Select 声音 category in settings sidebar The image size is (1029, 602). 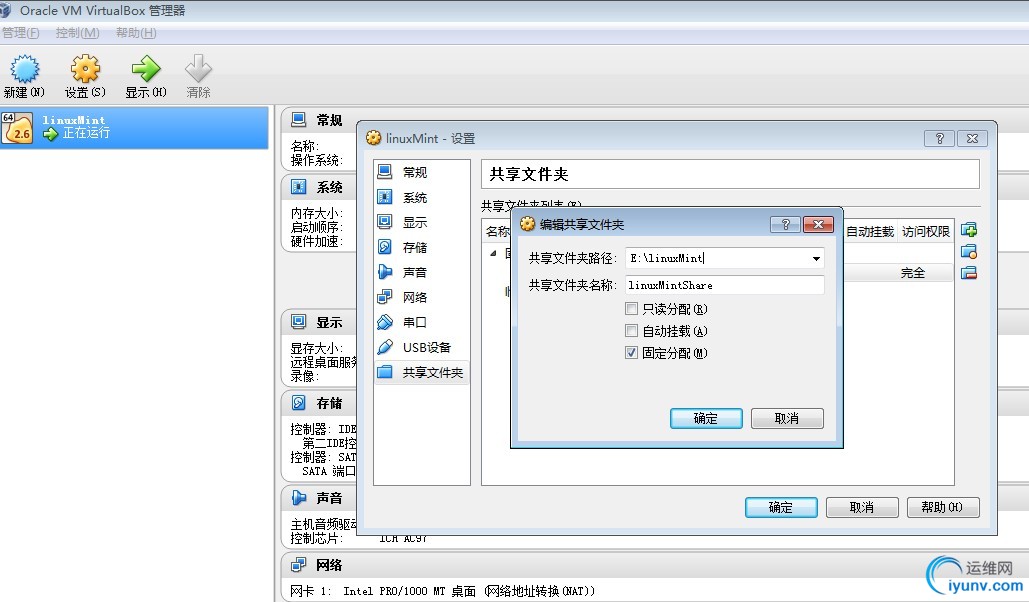click(422, 272)
